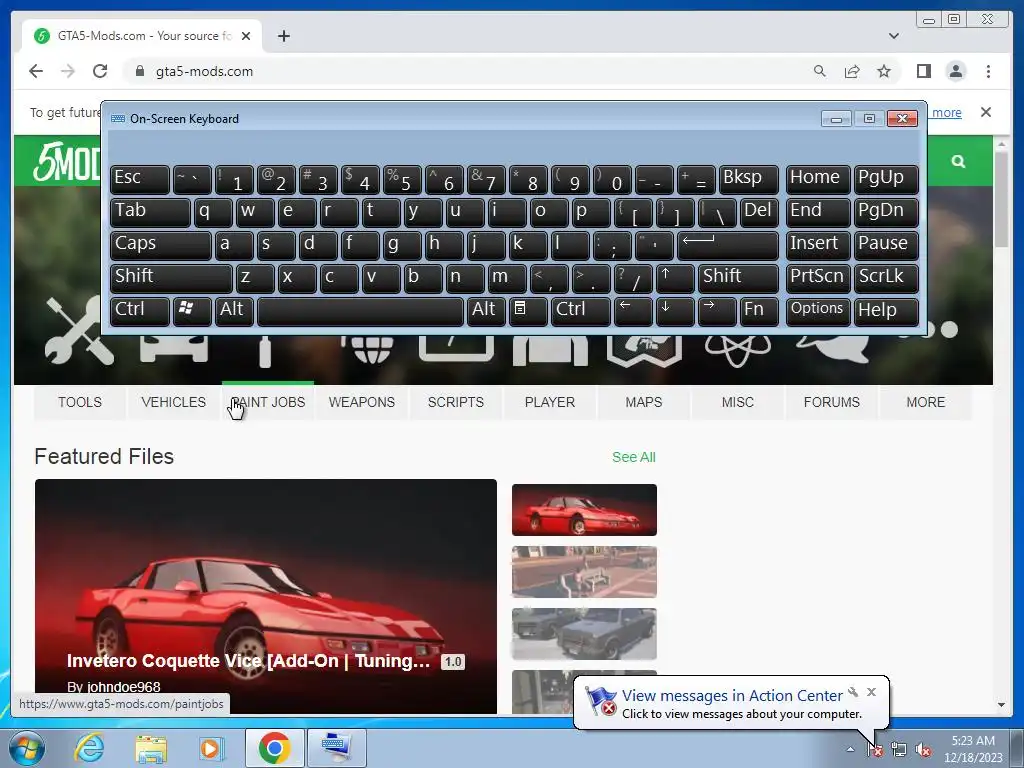Click the site search magnifier icon
This screenshot has width=1024, height=768.
coord(958,161)
